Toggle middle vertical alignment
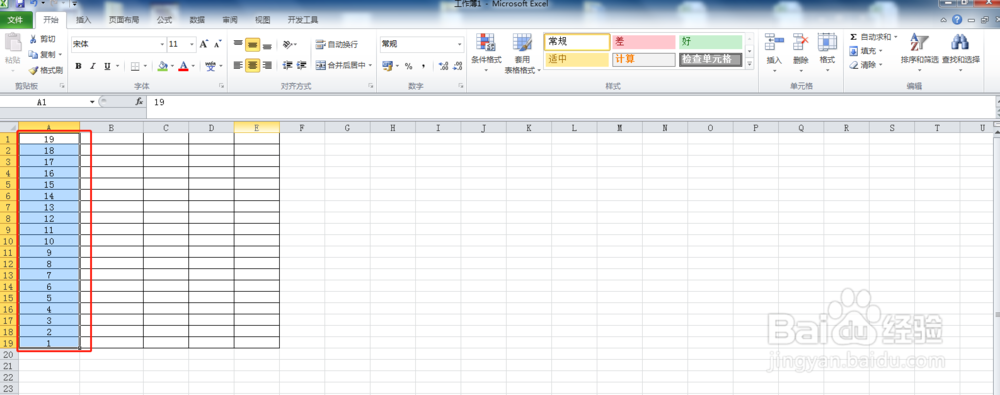This screenshot has width=1000, height=395. tap(253, 45)
